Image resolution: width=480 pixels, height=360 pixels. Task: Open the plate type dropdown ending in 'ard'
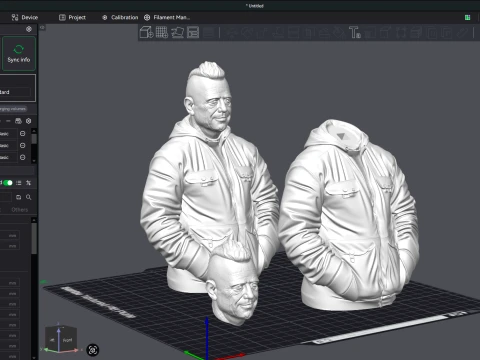pyautogui.click(x=15, y=92)
